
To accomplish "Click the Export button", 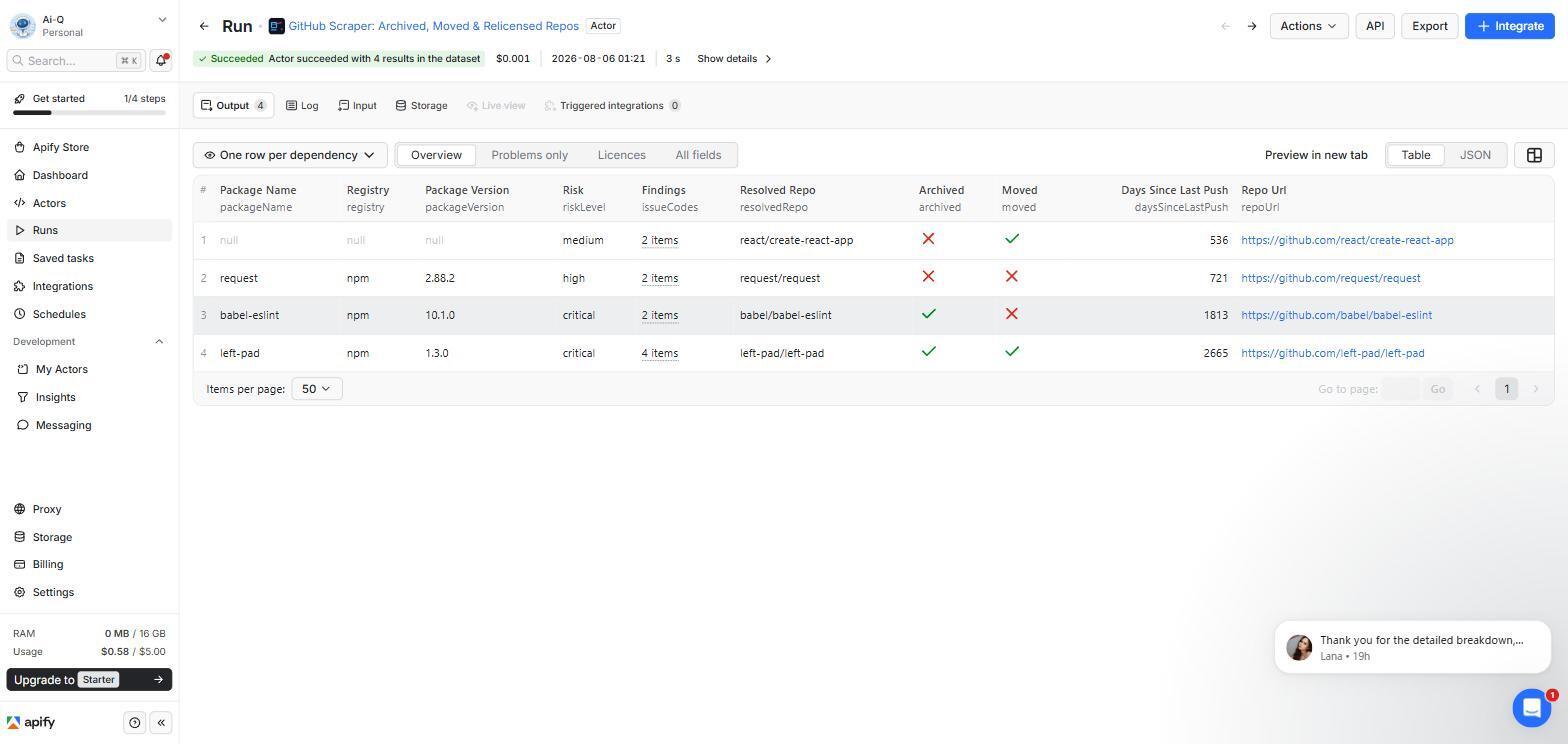I will pos(1429,26).
